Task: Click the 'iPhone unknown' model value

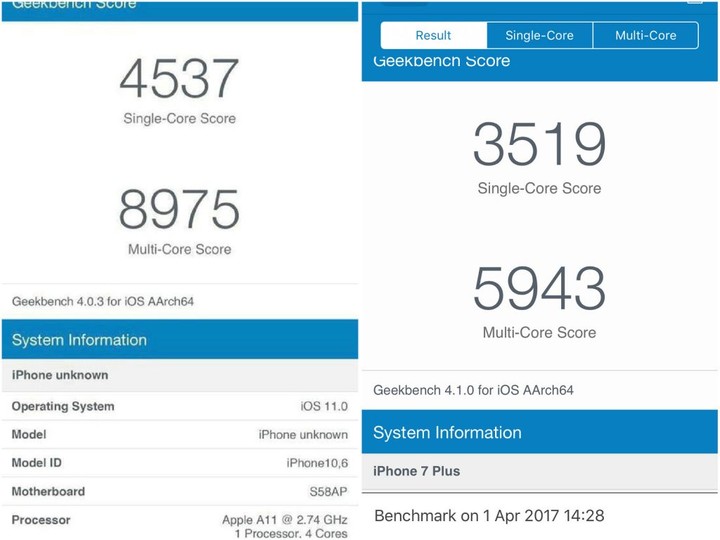Action: click(x=303, y=435)
